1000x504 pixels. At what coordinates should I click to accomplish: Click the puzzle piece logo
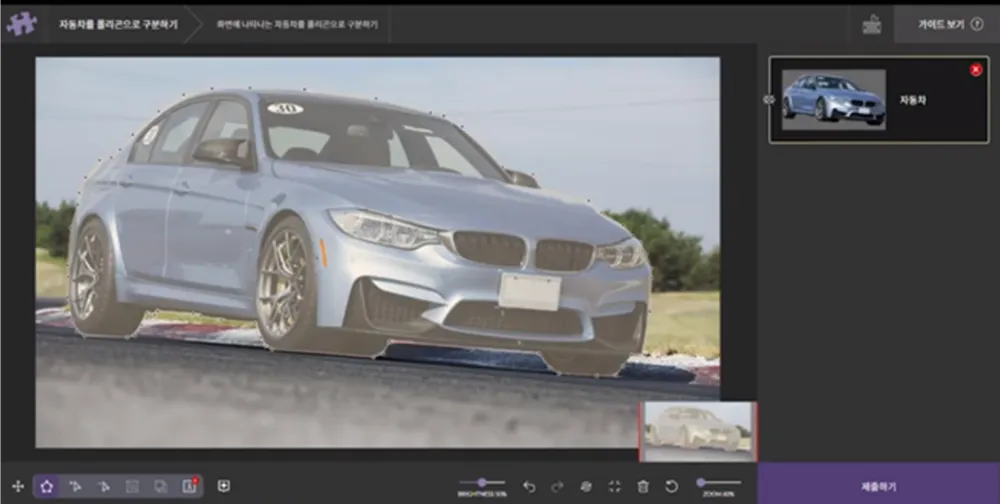[22, 24]
